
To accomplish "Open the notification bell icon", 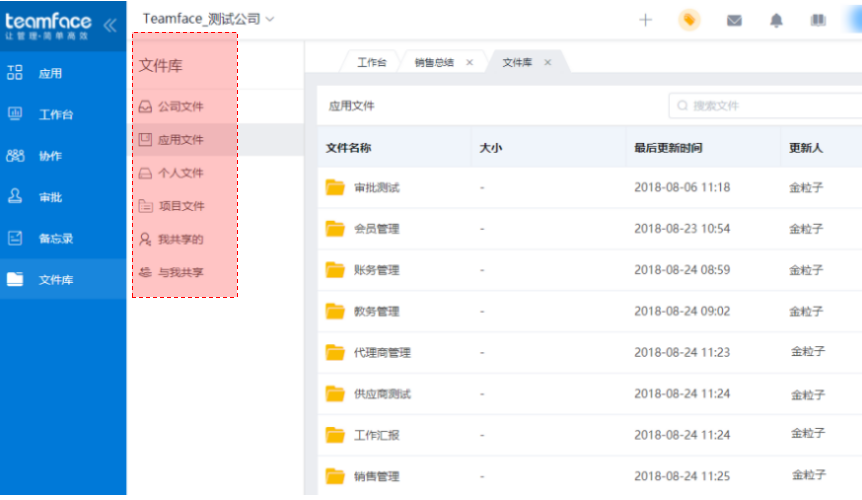I will point(776,21).
